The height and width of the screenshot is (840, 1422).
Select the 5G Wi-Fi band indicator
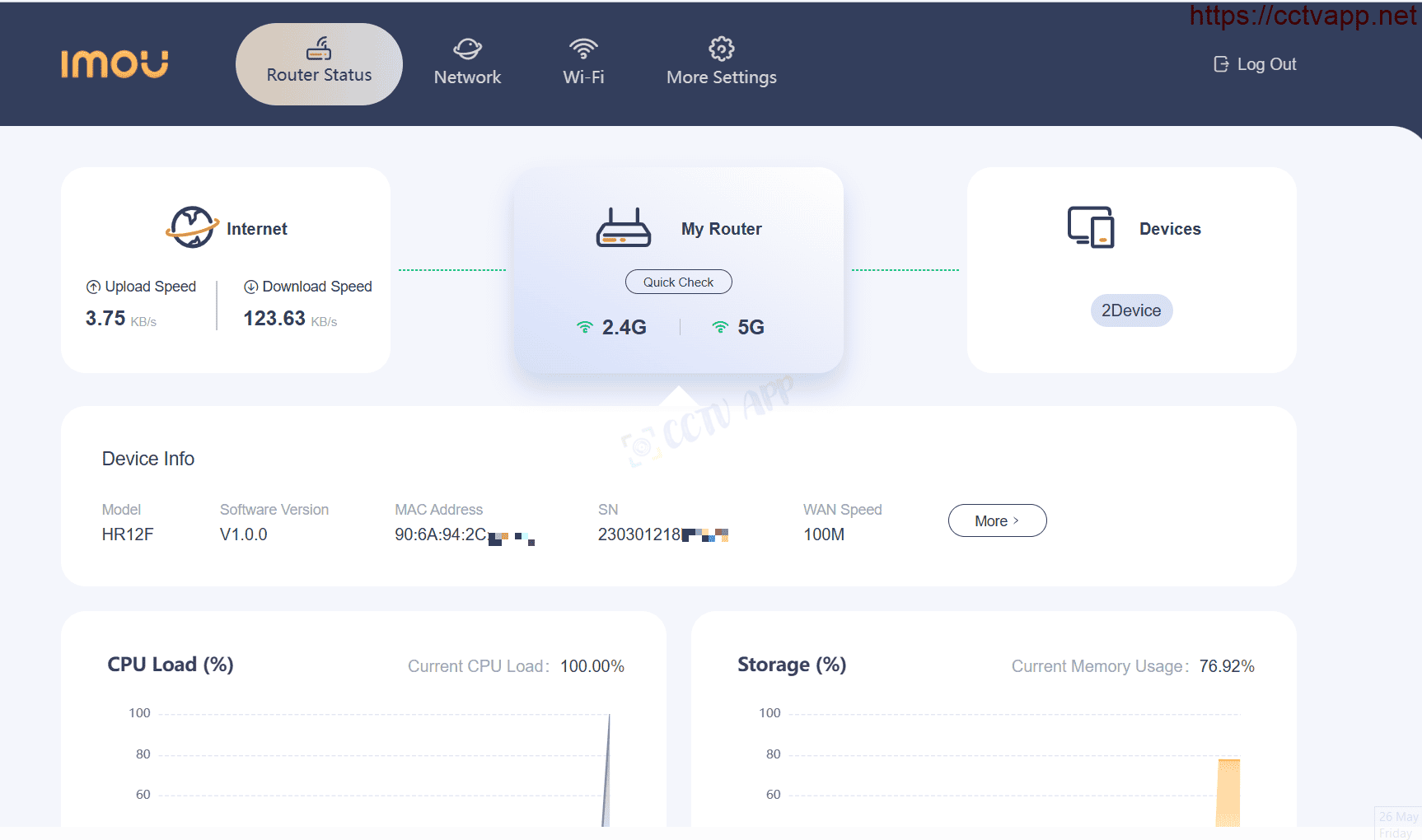738,327
